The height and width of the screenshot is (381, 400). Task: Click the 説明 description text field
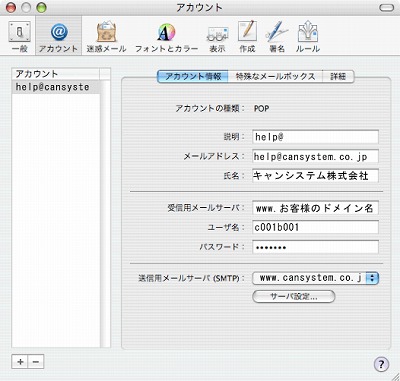pos(315,137)
